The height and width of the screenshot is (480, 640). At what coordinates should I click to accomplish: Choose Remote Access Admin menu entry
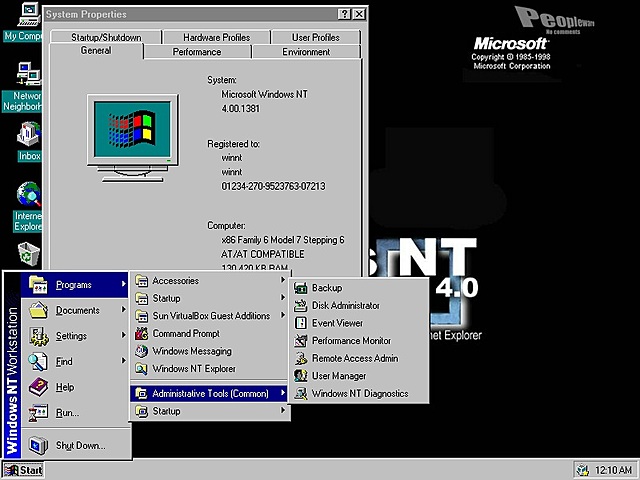(359, 358)
